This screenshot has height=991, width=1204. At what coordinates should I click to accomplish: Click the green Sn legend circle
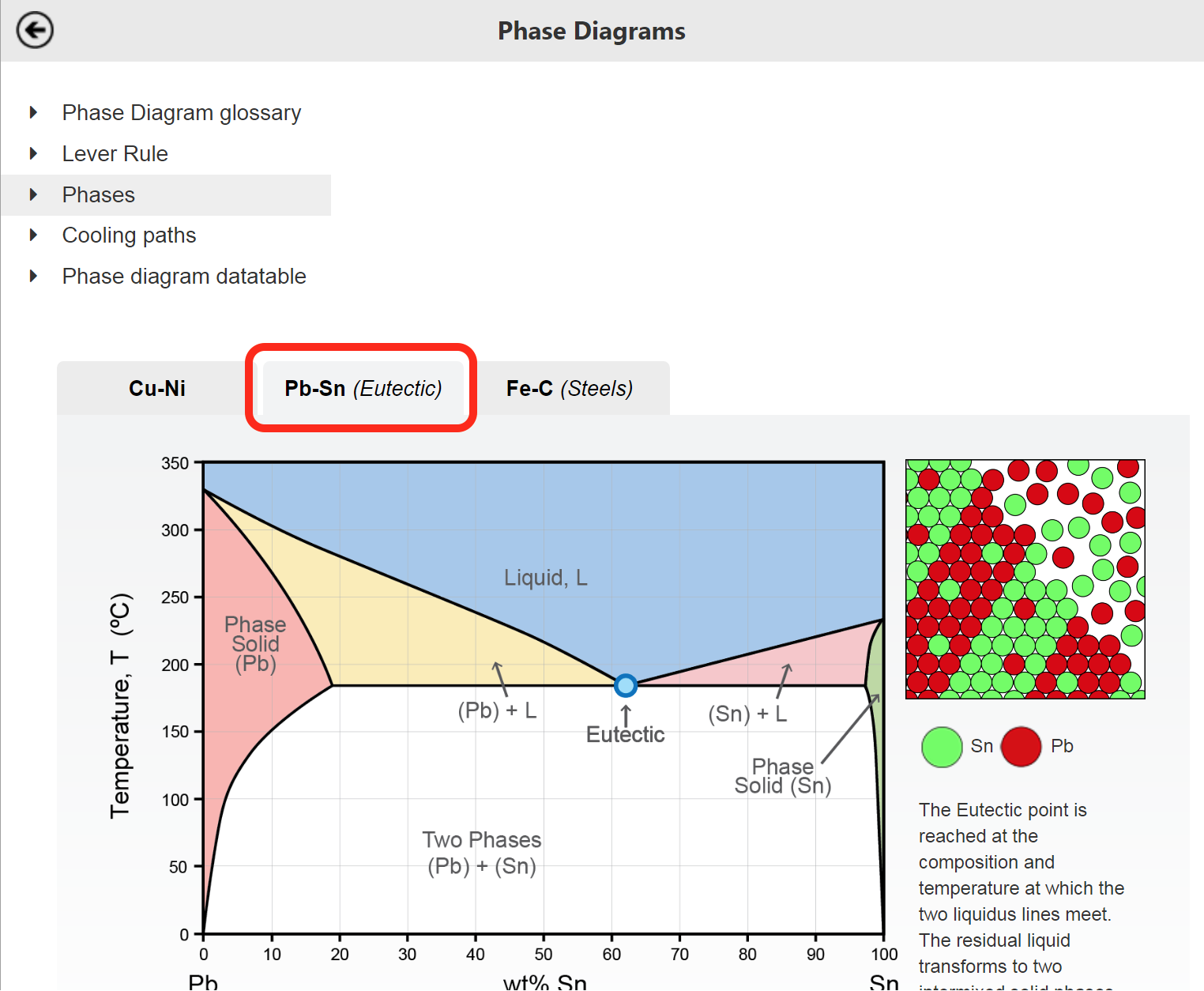point(942,747)
